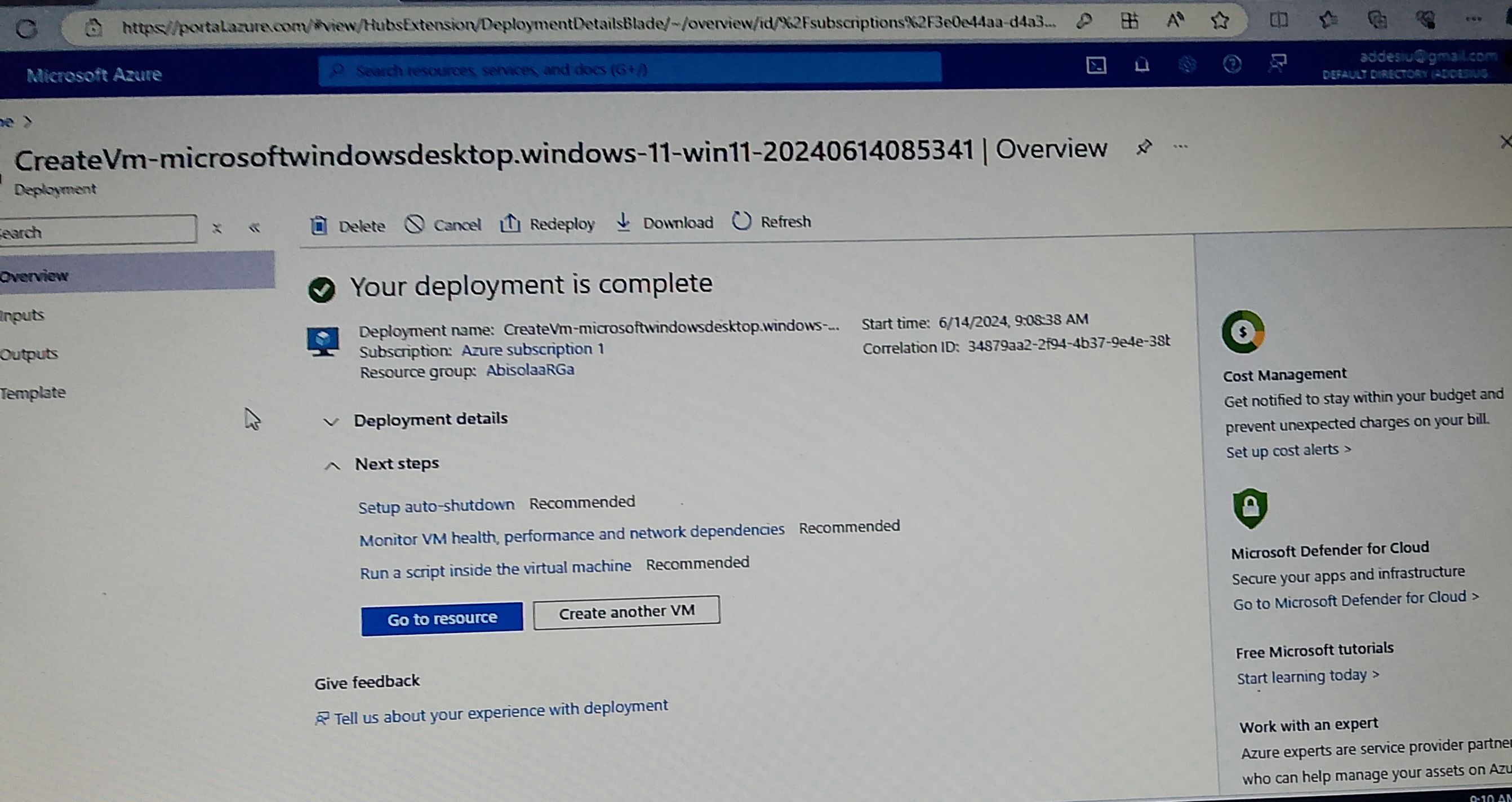Refresh the deployment overview
This screenshot has height=802, width=1512.
pyautogui.click(x=772, y=221)
